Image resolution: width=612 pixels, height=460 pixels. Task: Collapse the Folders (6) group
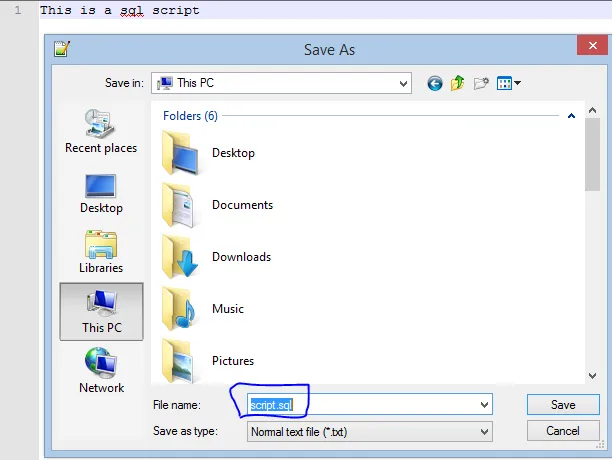point(571,116)
